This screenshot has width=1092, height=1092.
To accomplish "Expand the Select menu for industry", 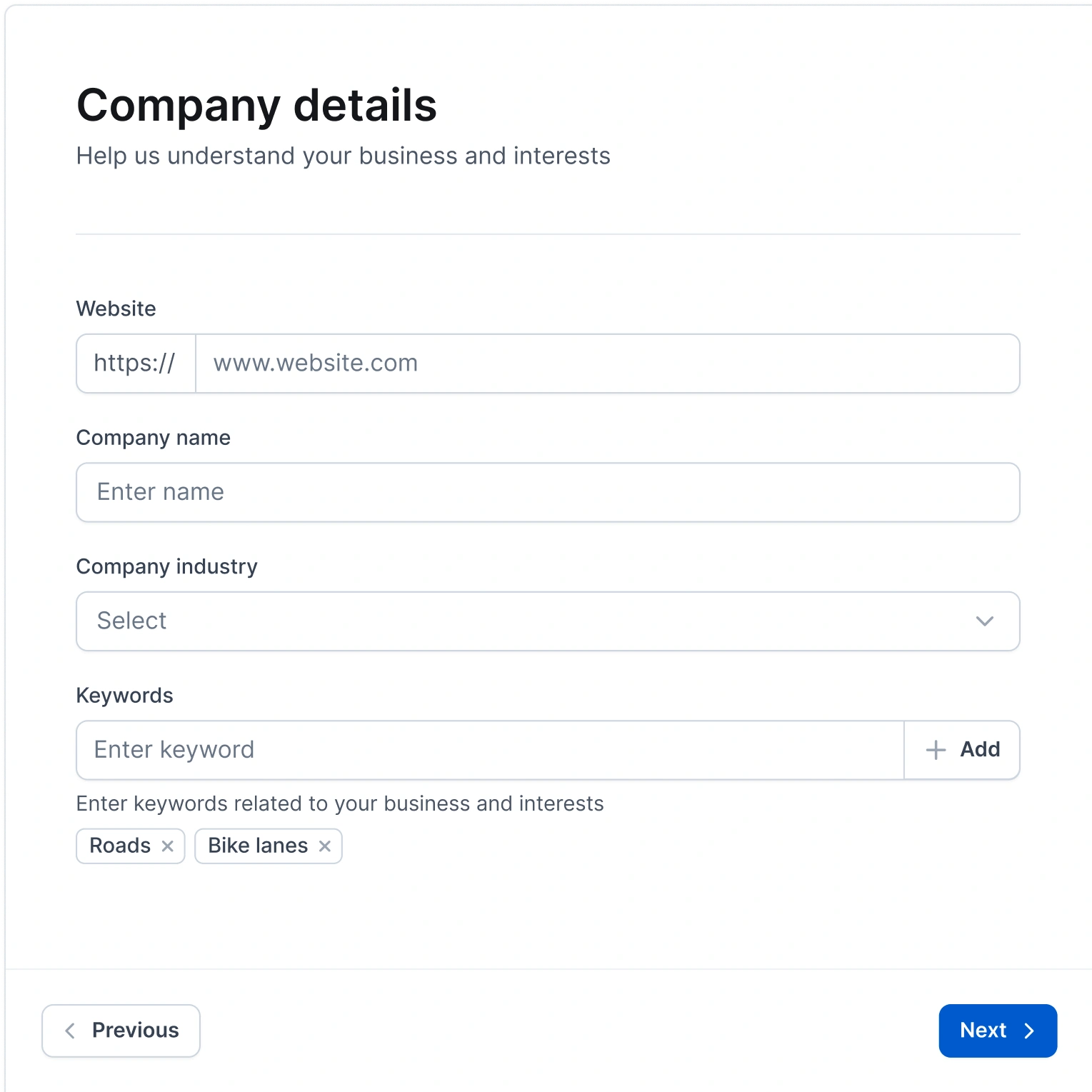I will coord(547,621).
